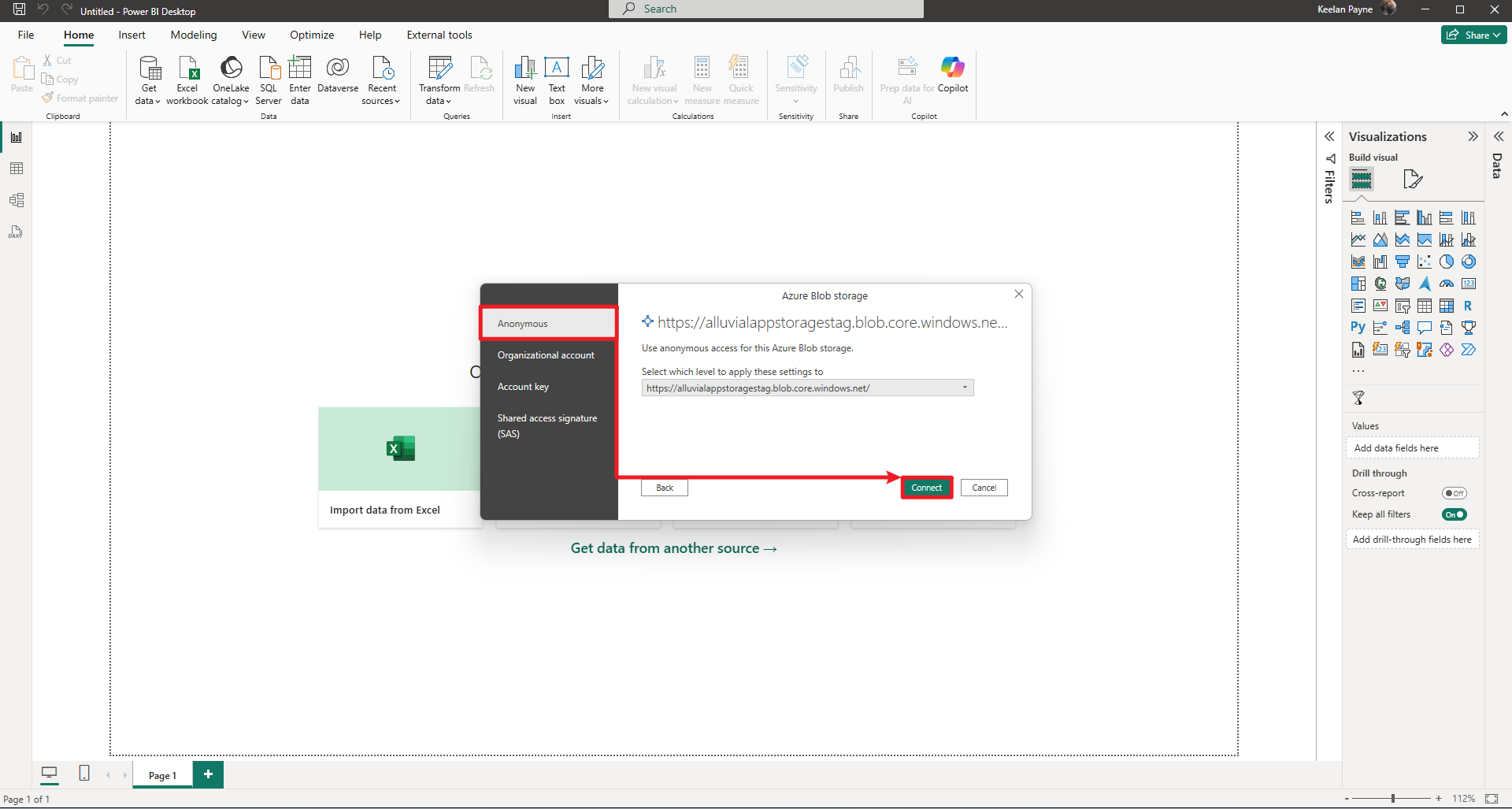This screenshot has width=1512, height=809.
Task: Collapse the Visualizations pane with chevron
Action: (1473, 136)
